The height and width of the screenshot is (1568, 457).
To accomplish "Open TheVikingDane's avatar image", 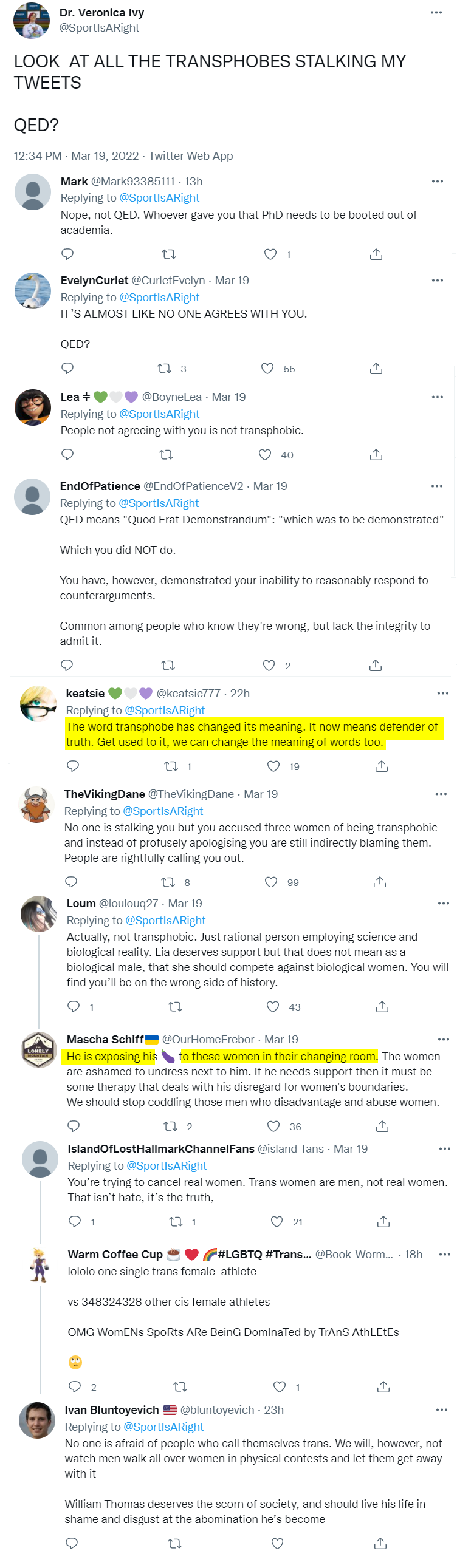I will pyautogui.click(x=36, y=804).
